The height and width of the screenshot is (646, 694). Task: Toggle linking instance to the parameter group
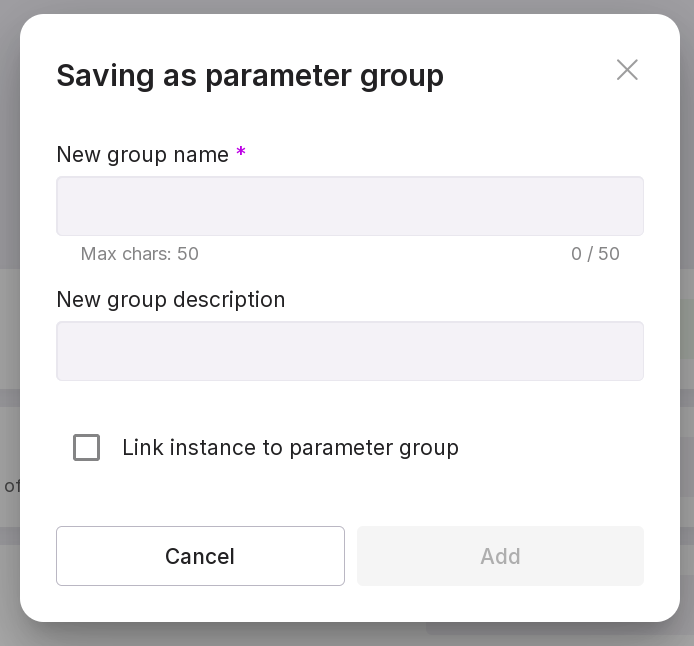pyautogui.click(x=87, y=447)
